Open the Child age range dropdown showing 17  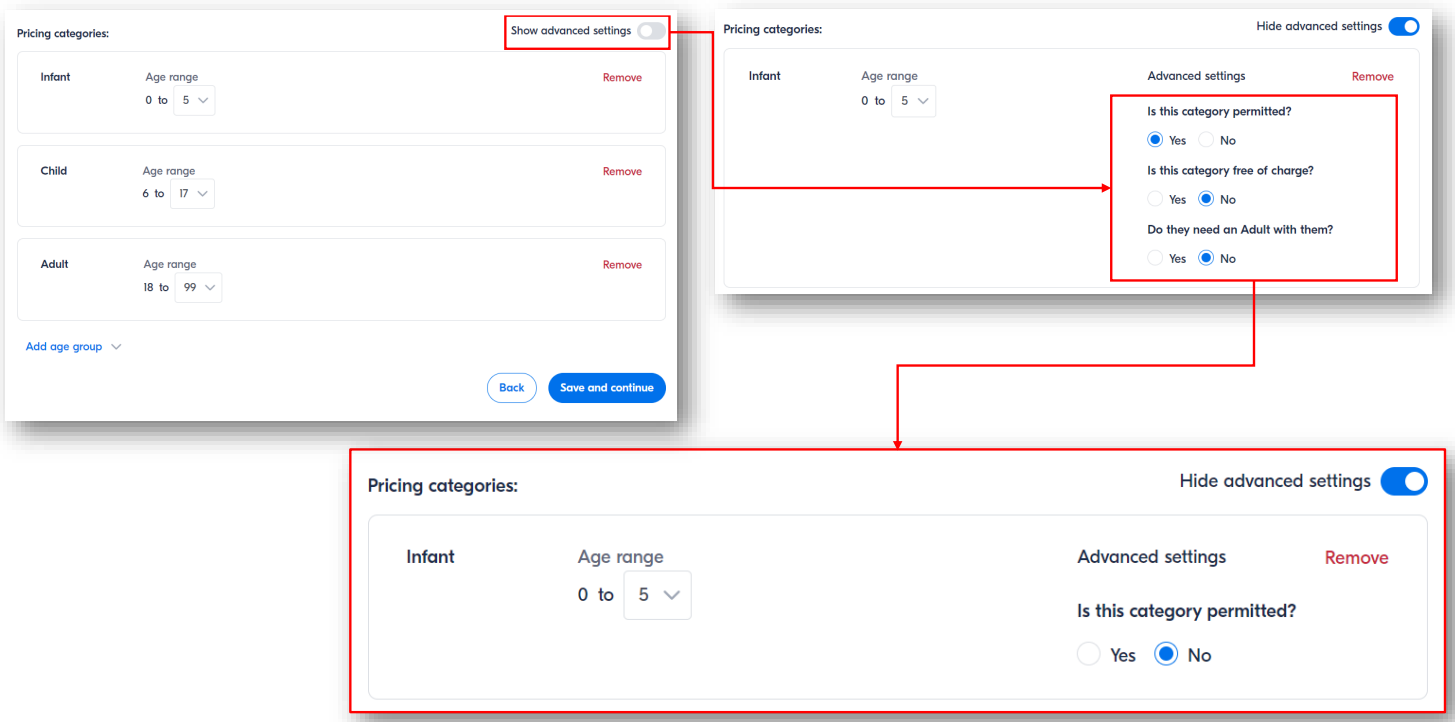click(x=192, y=194)
